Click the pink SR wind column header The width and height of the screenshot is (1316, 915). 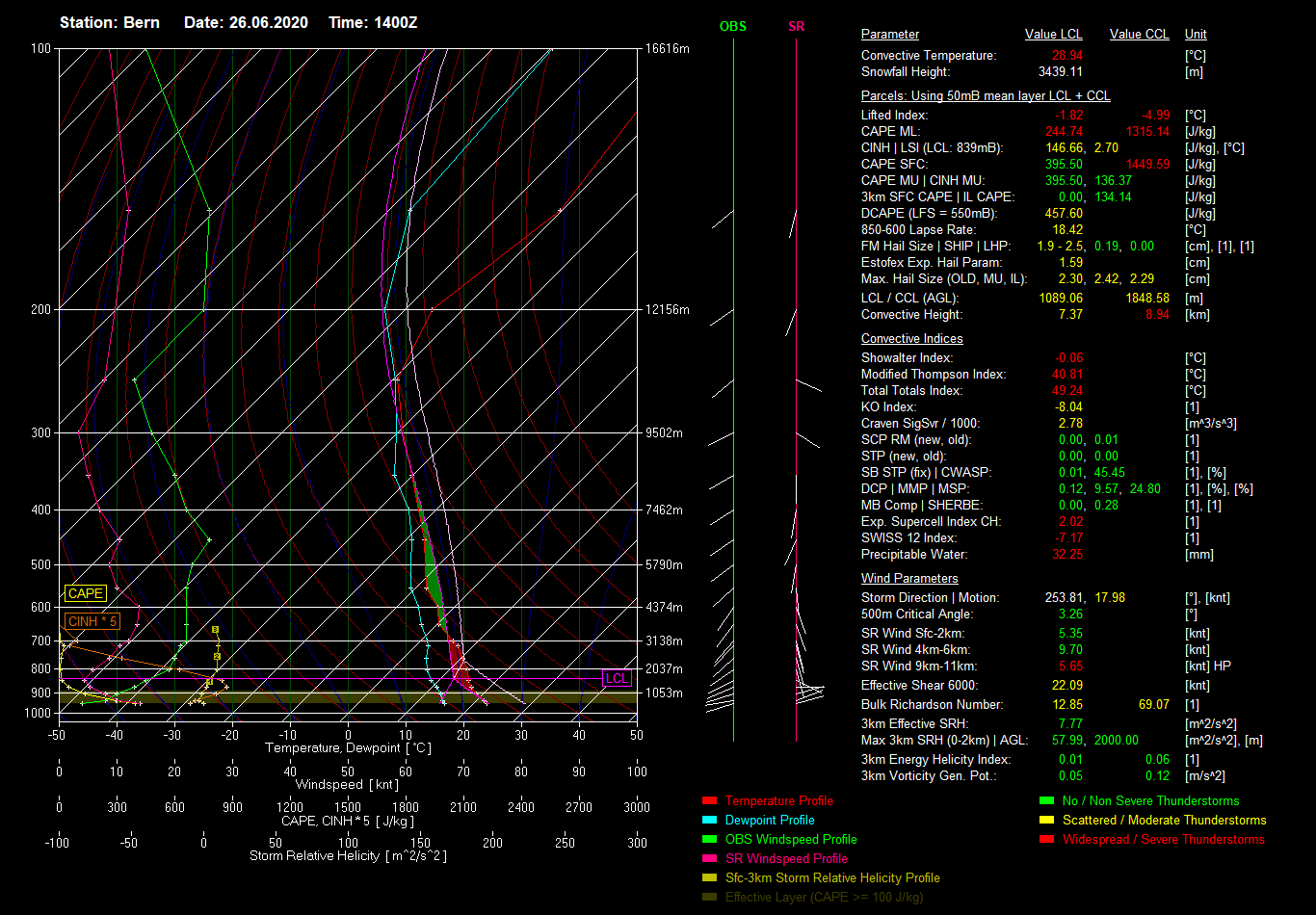[x=796, y=26]
